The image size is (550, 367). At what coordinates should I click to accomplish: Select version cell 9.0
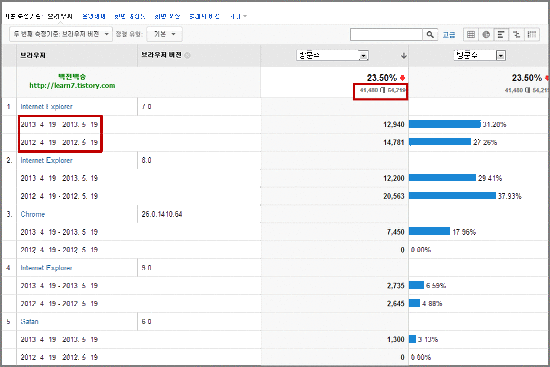(x=147, y=268)
